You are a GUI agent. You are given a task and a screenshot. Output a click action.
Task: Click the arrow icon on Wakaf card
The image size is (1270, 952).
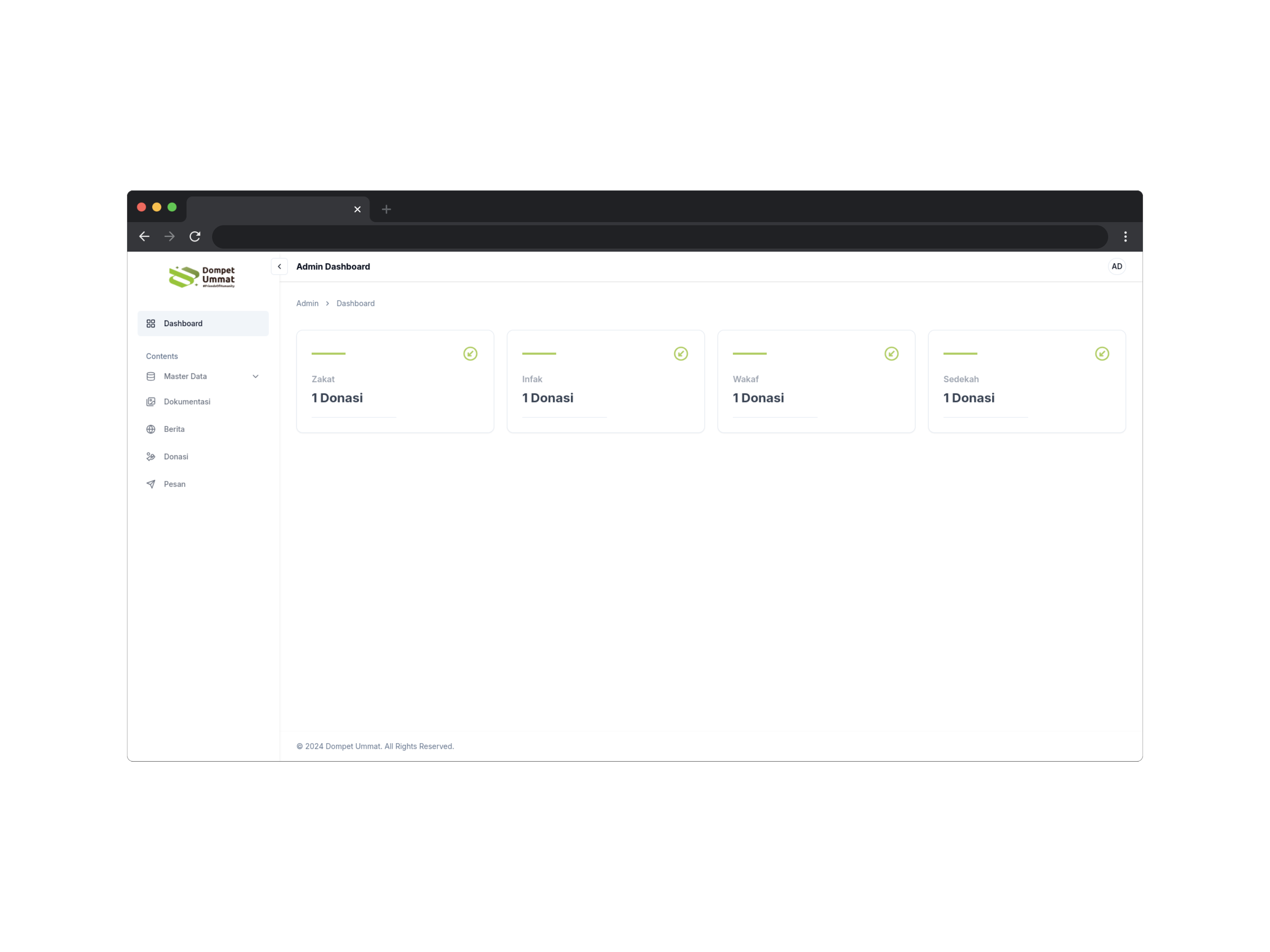(891, 353)
